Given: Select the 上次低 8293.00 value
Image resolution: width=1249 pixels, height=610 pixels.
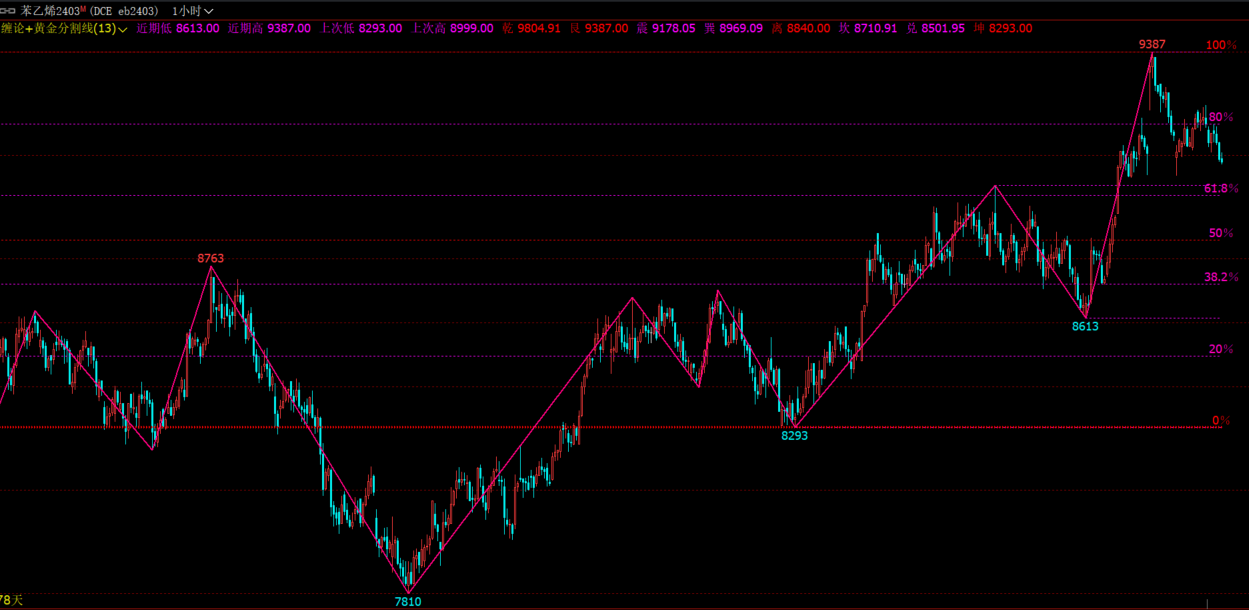Looking at the screenshot, I should [361, 28].
